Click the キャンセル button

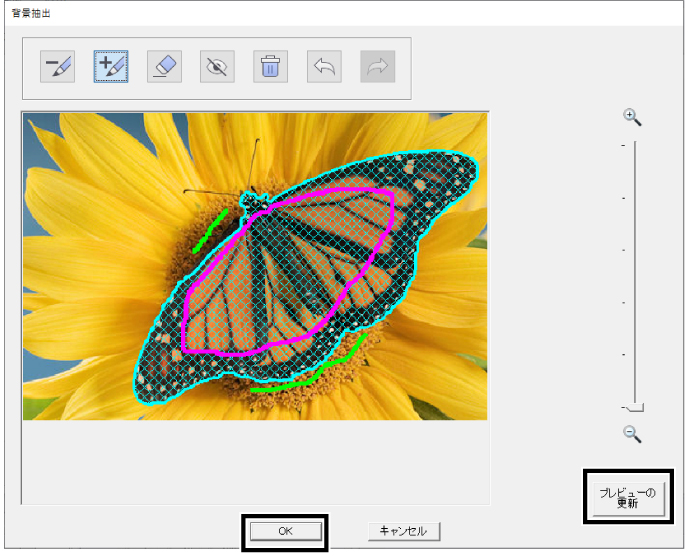[x=404, y=531]
